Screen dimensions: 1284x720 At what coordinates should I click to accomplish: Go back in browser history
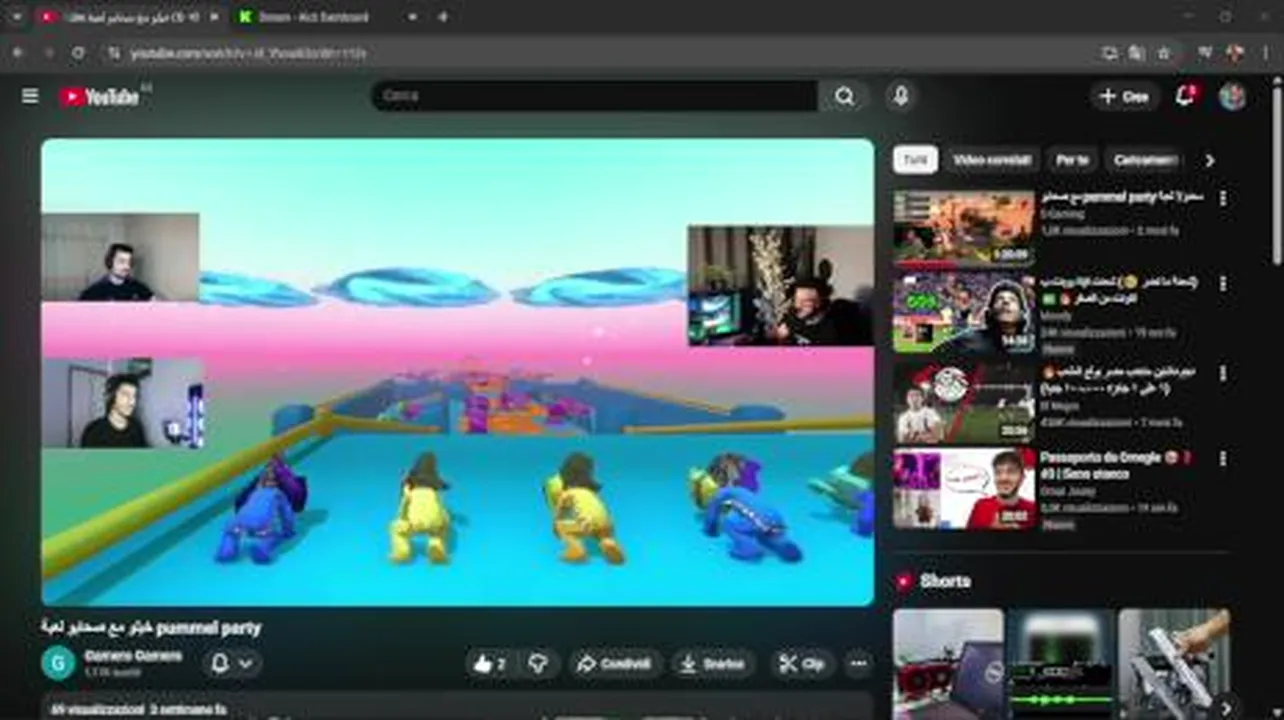tap(17, 53)
